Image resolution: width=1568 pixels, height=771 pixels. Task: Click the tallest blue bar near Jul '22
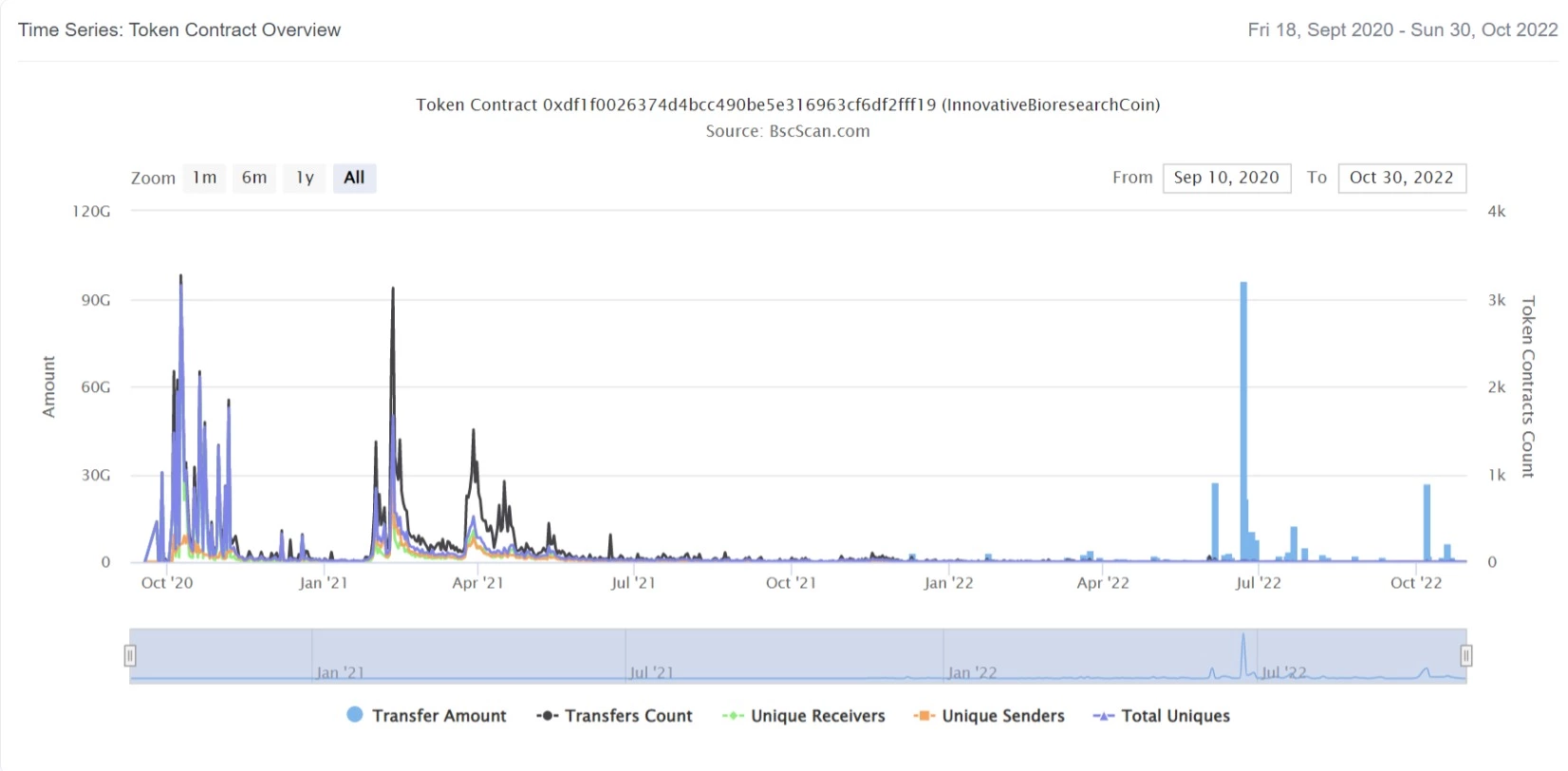click(x=1243, y=422)
